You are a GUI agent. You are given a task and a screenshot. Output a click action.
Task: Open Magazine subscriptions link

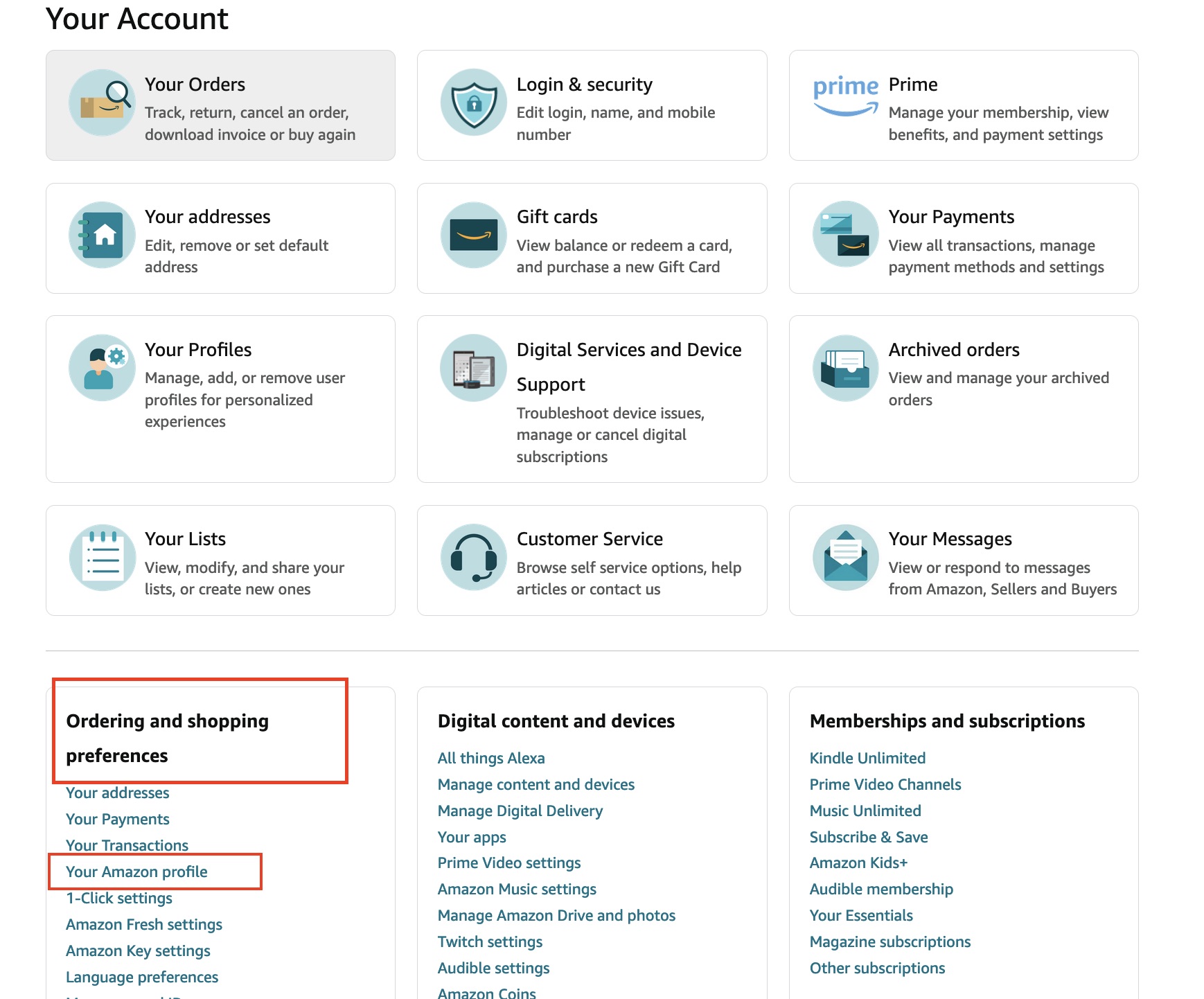click(889, 941)
